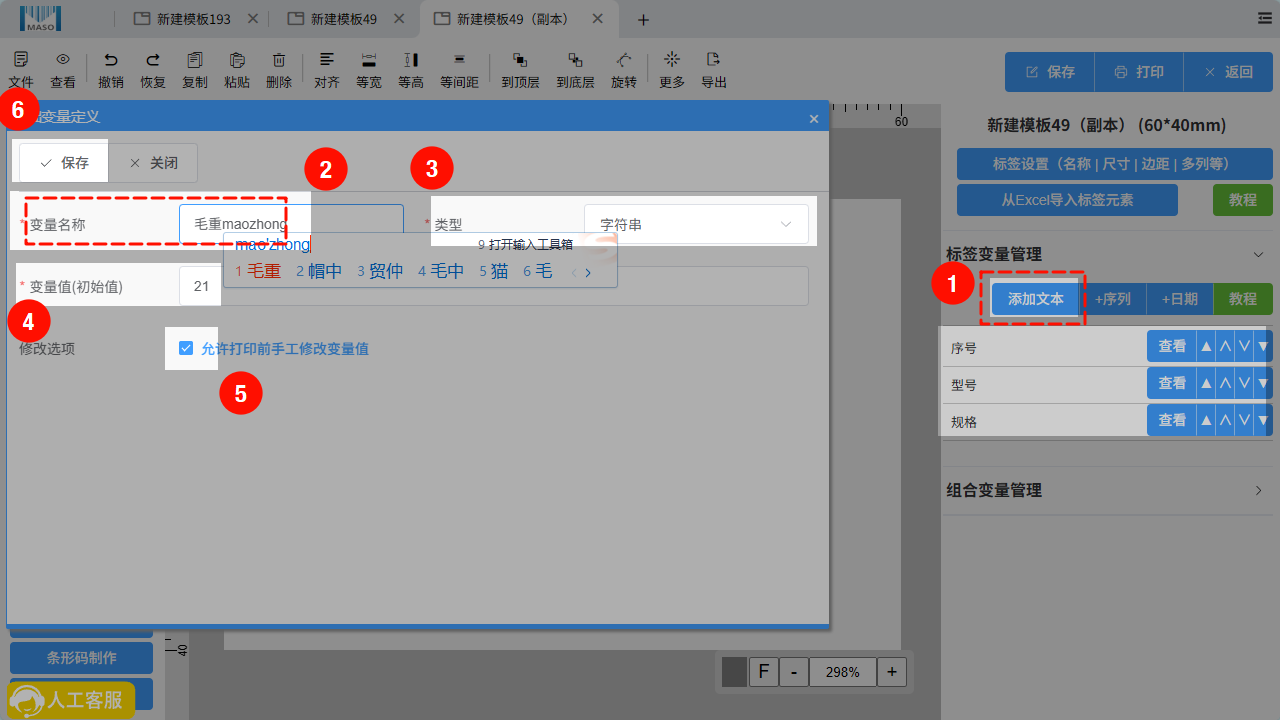Viewport: 1280px width, 720px height.
Task: View the 规格 variable with 查看
Action: coord(1172,421)
